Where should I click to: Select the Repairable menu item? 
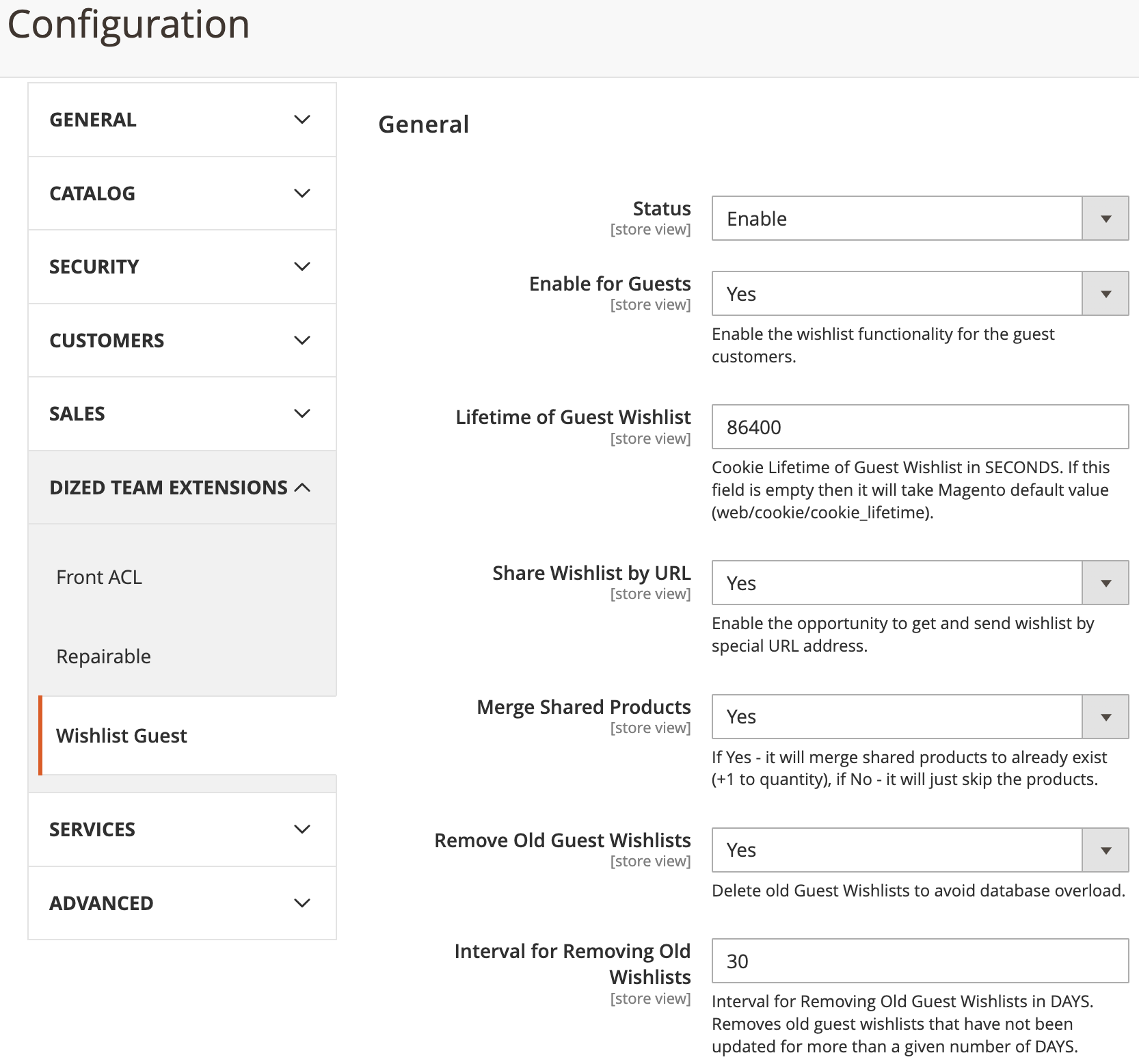point(103,656)
